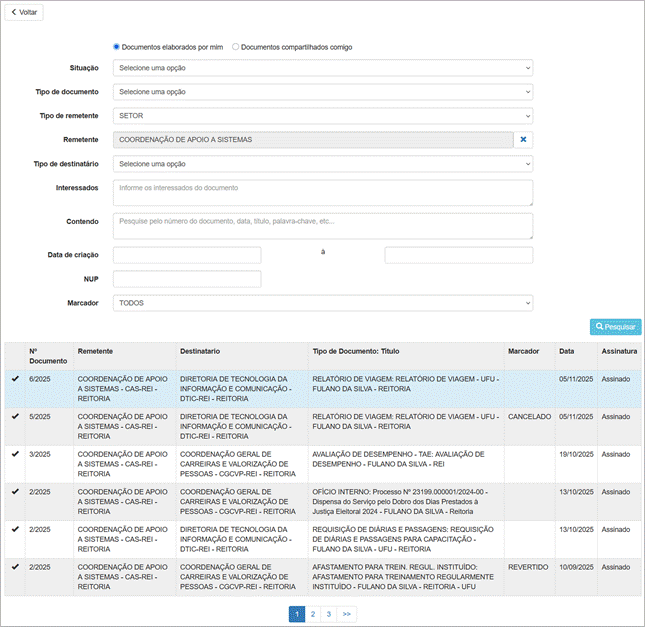Image resolution: width=645 pixels, height=627 pixels.
Task: Select 'Documentos elaborados por mim' radio option
Action: (117, 47)
